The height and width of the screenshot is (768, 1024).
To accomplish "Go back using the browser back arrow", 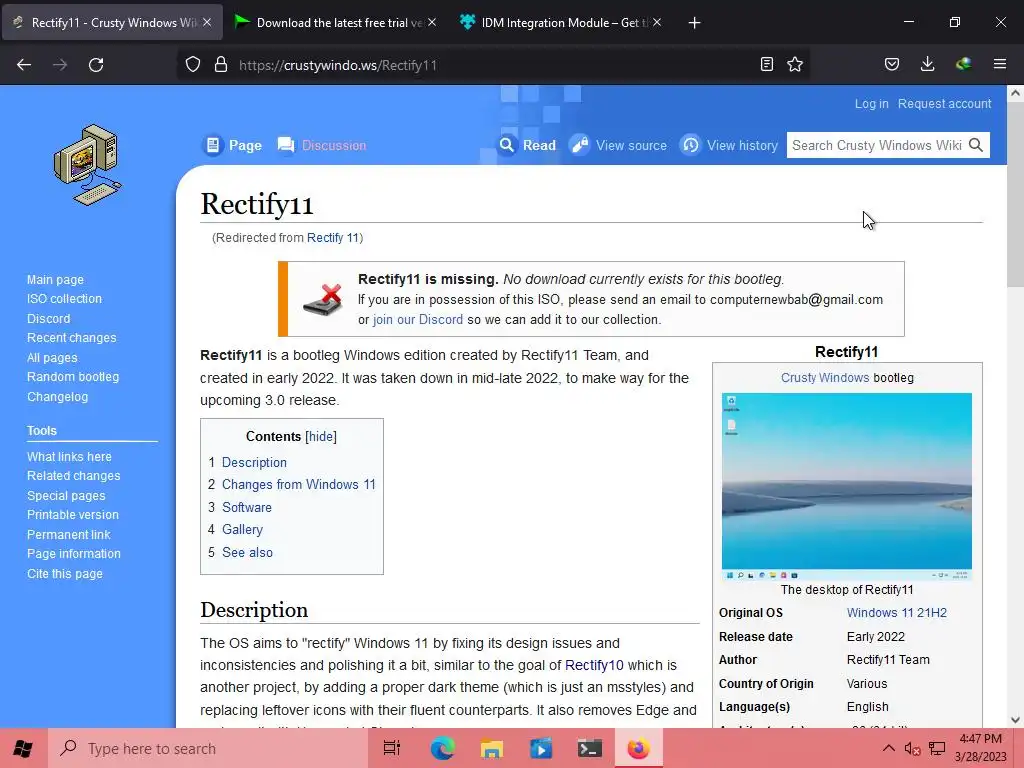I will 24,65.
